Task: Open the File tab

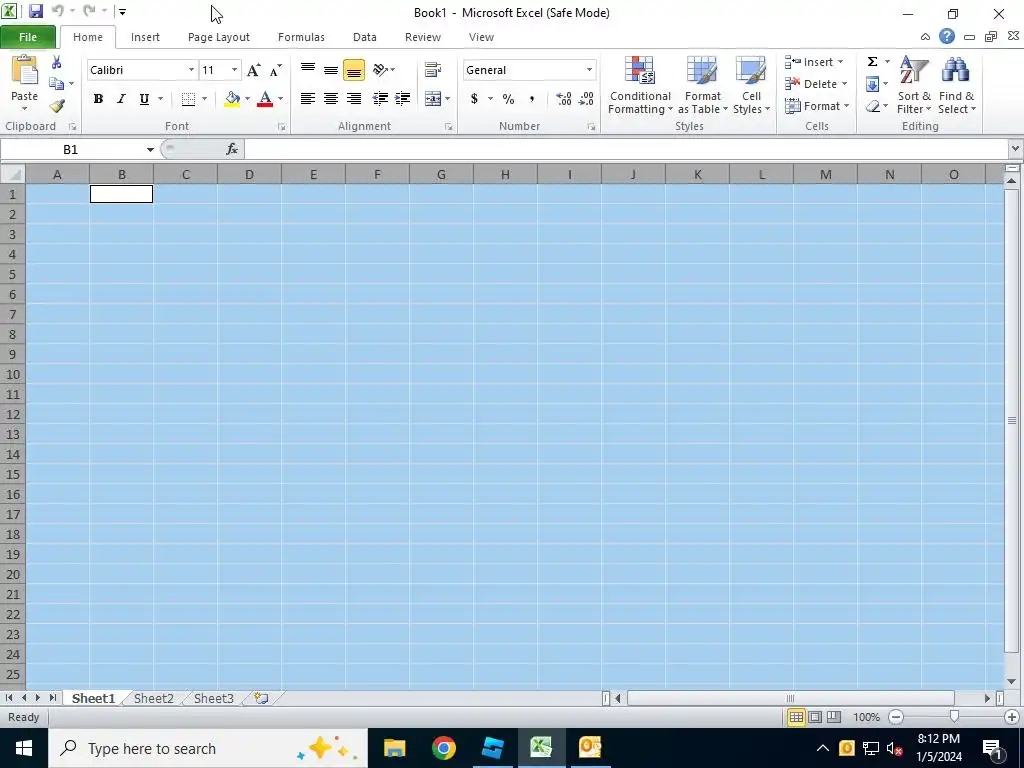Action: pyautogui.click(x=28, y=37)
